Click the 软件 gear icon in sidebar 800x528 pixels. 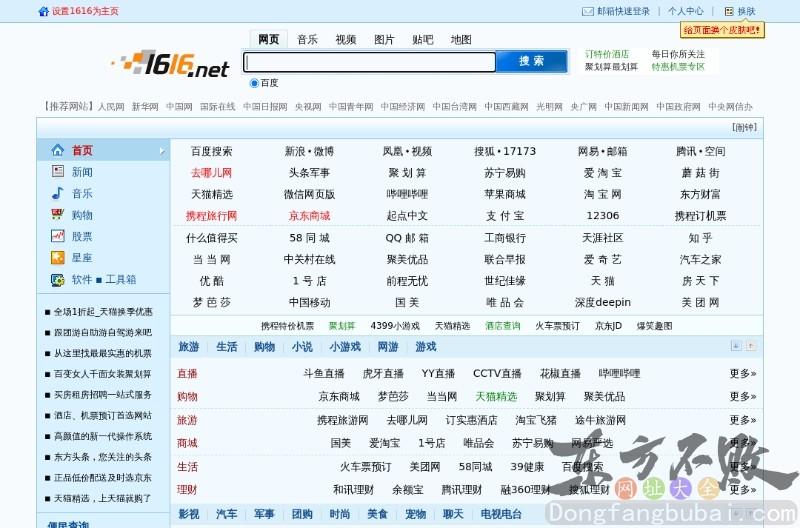(58, 280)
